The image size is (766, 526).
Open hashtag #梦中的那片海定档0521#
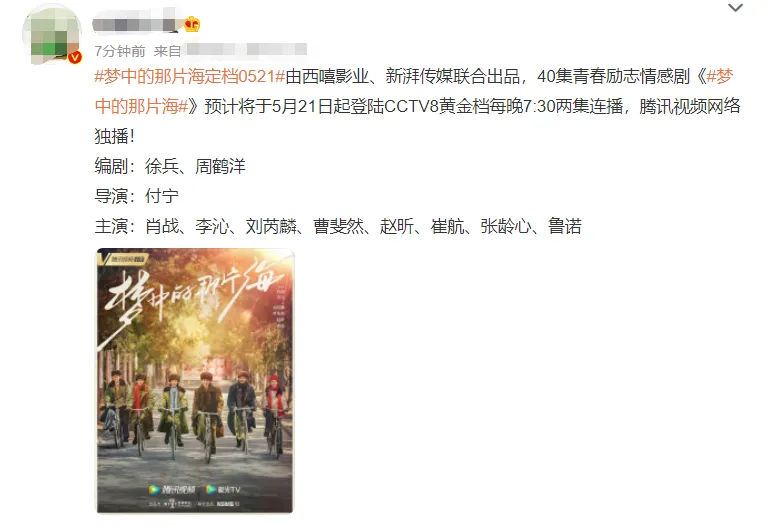[x=190, y=76]
